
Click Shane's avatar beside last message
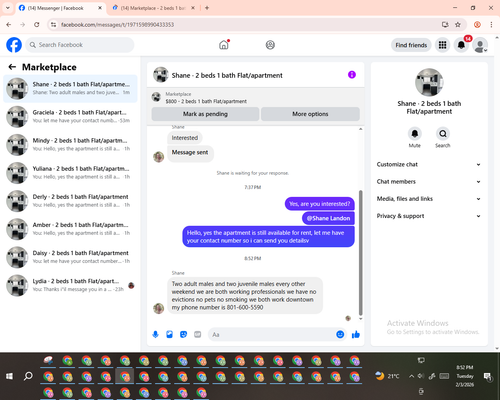tap(158, 308)
